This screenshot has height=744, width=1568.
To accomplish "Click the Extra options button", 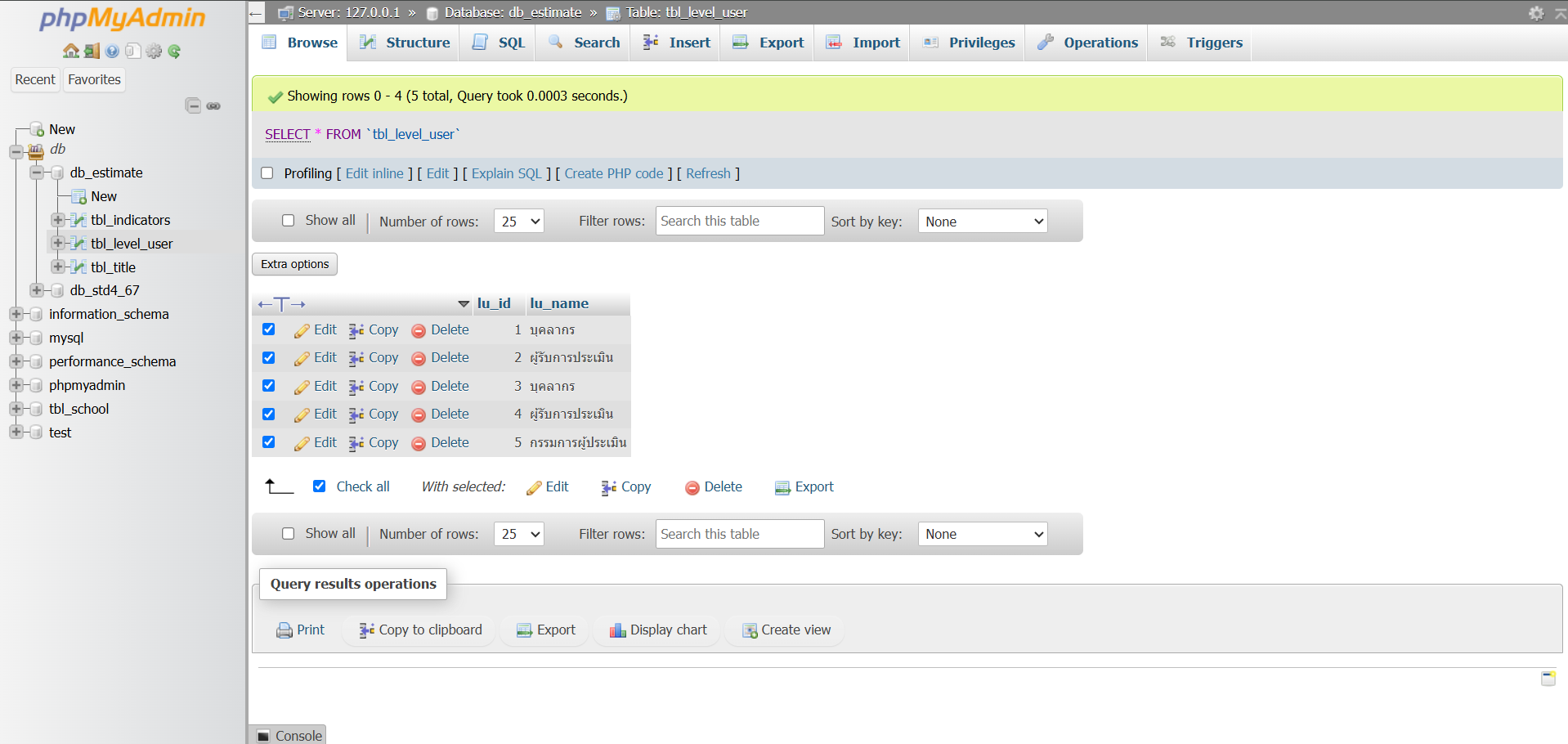I will pyautogui.click(x=294, y=264).
